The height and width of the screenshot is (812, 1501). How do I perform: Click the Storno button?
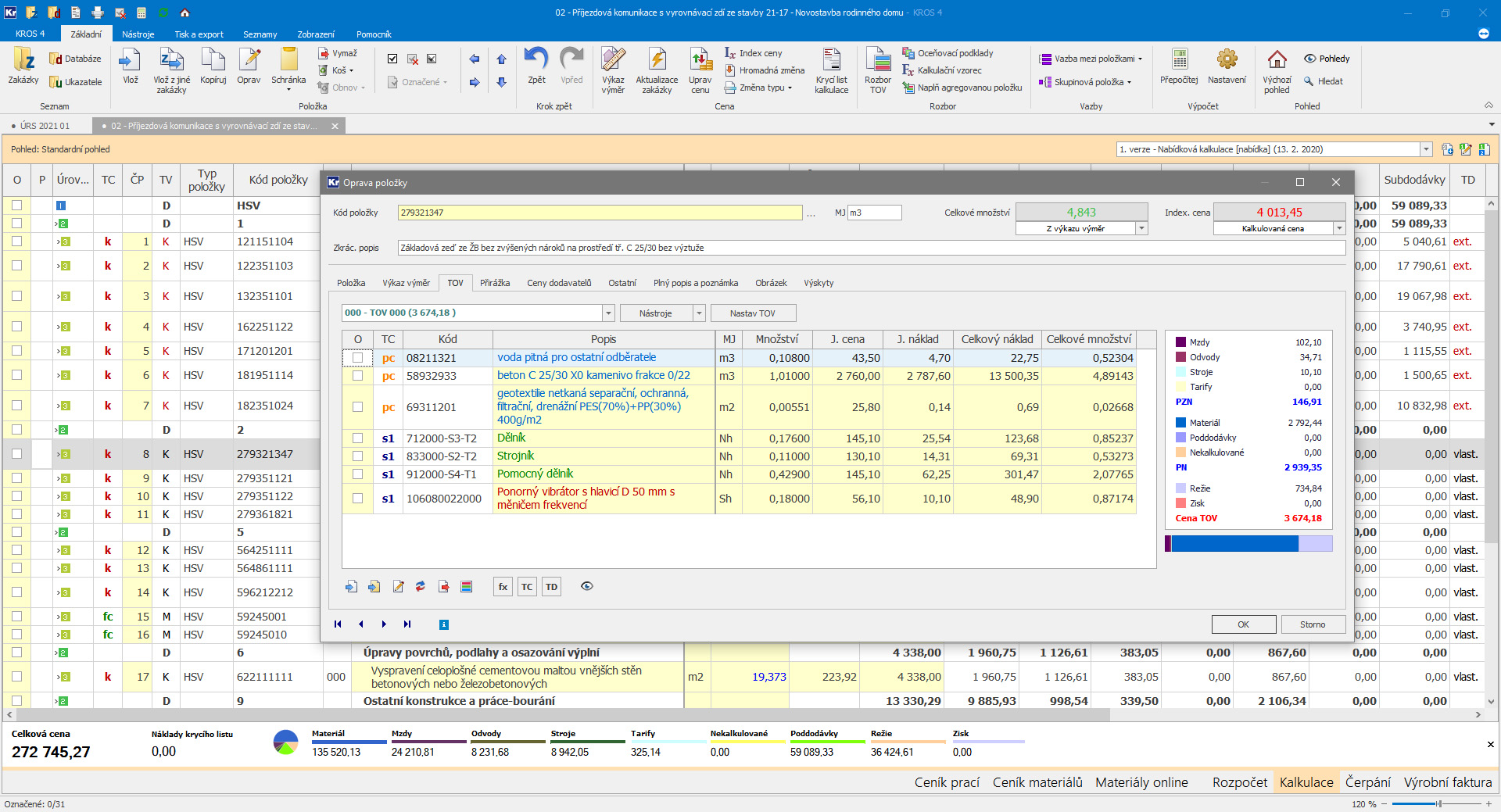[1312, 624]
